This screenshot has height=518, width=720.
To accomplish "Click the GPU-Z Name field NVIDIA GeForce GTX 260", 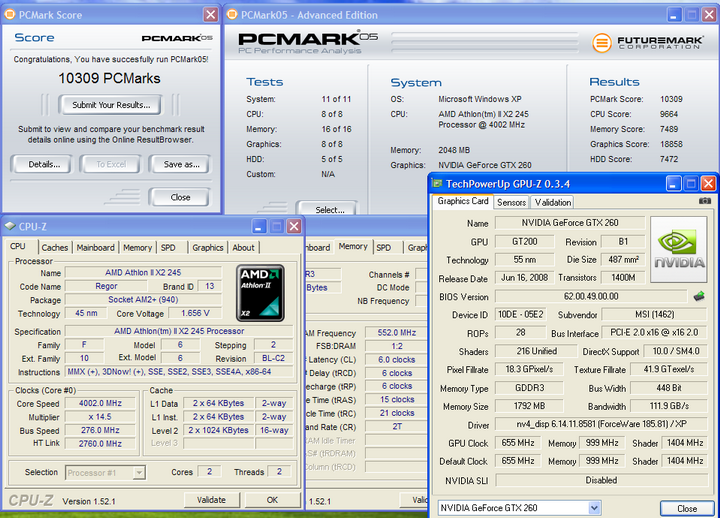I will tap(570, 223).
